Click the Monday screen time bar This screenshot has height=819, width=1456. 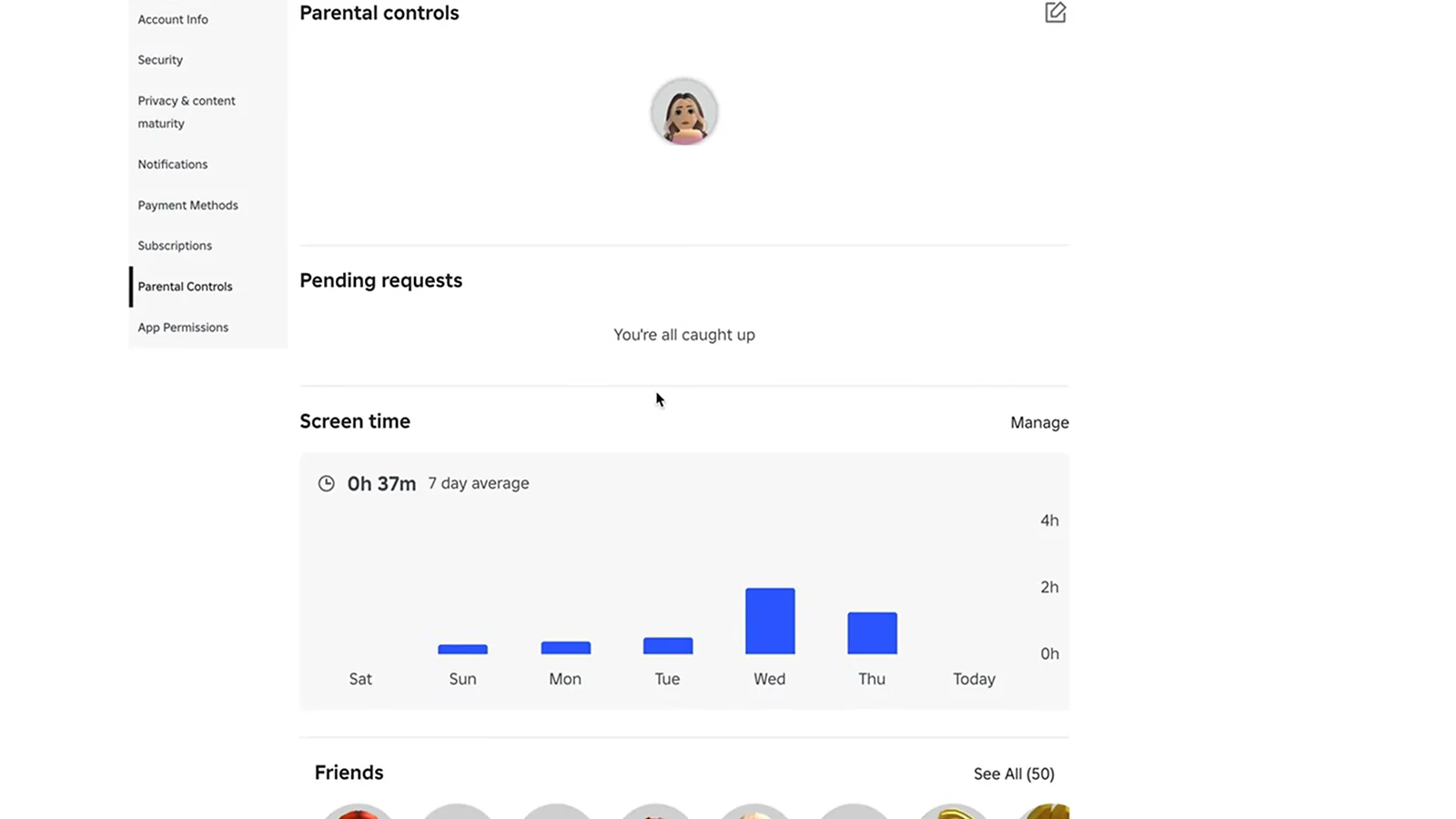[565, 648]
